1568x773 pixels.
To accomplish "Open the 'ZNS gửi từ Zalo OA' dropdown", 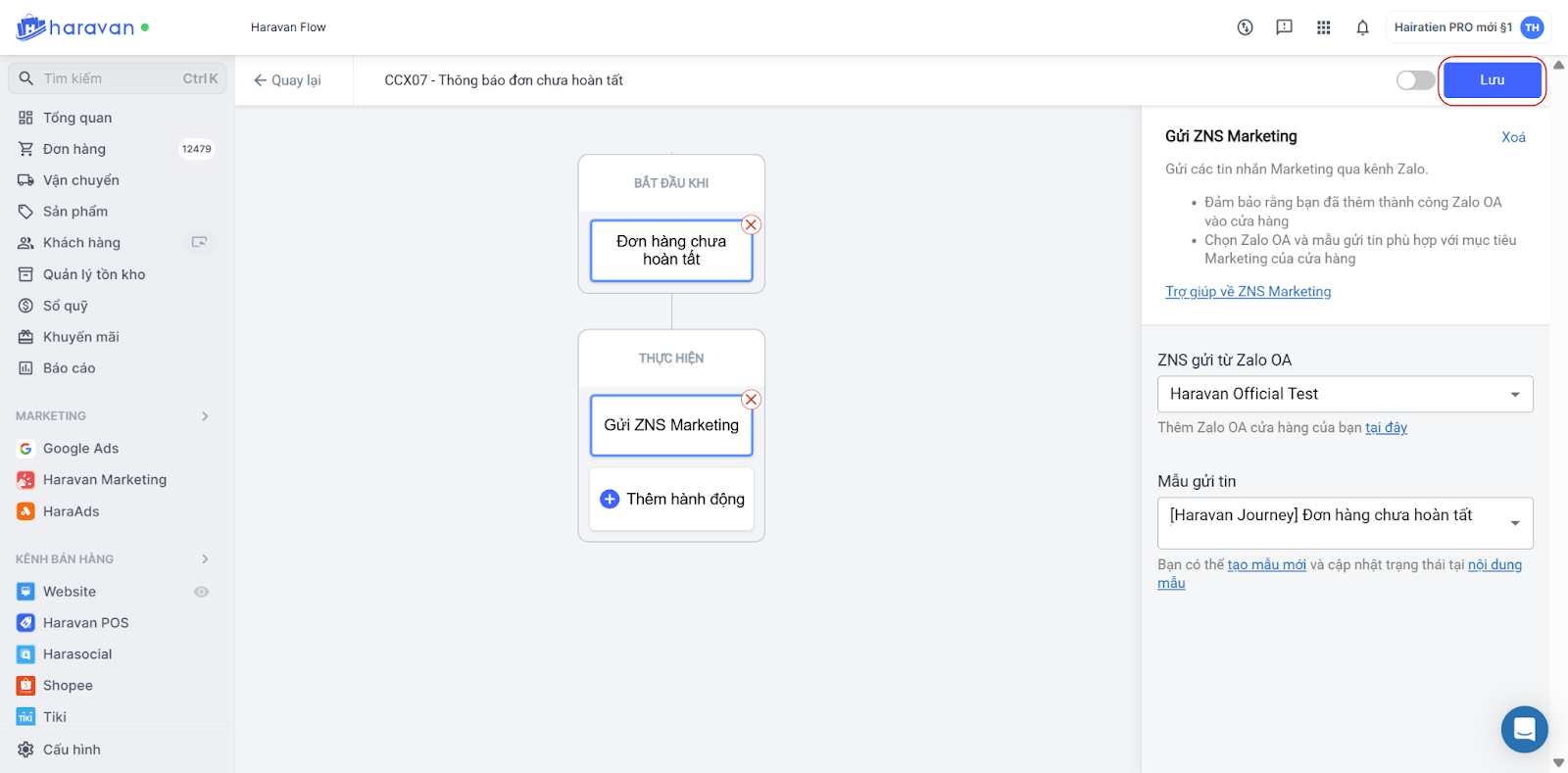I will pyautogui.click(x=1345, y=394).
